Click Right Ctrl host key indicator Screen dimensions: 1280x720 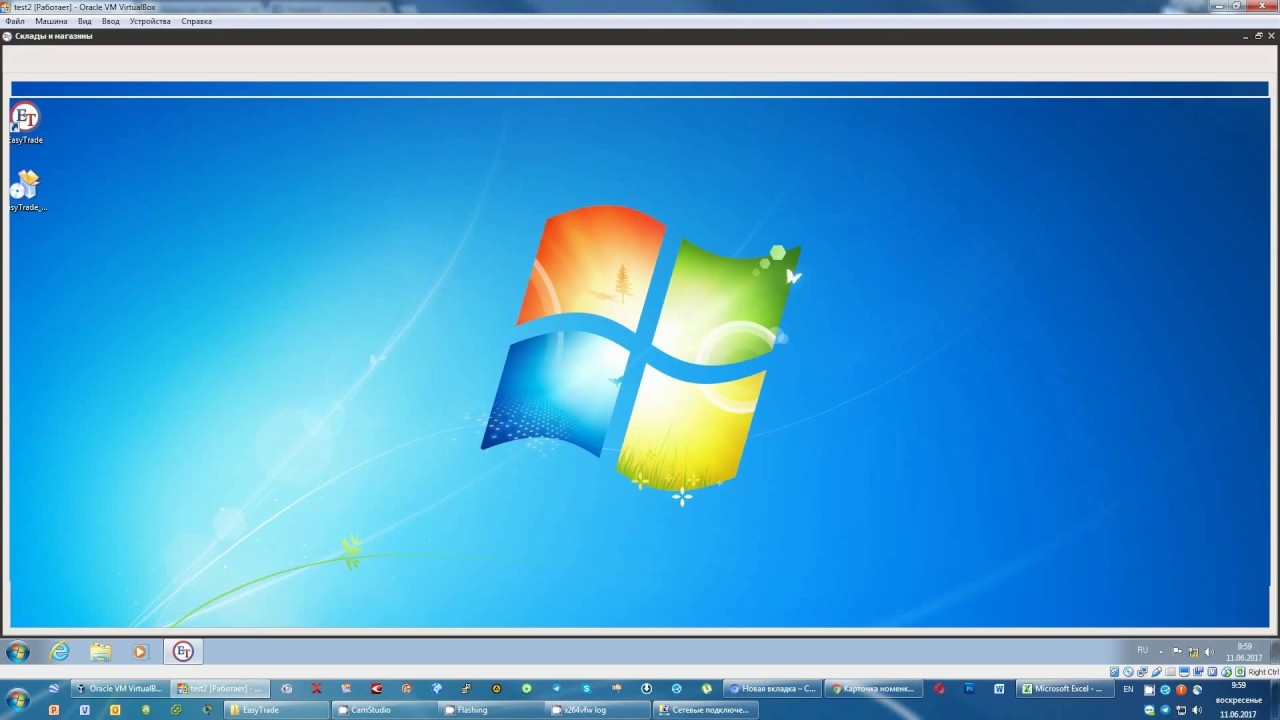pyautogui.click(x=1263, y=672)
